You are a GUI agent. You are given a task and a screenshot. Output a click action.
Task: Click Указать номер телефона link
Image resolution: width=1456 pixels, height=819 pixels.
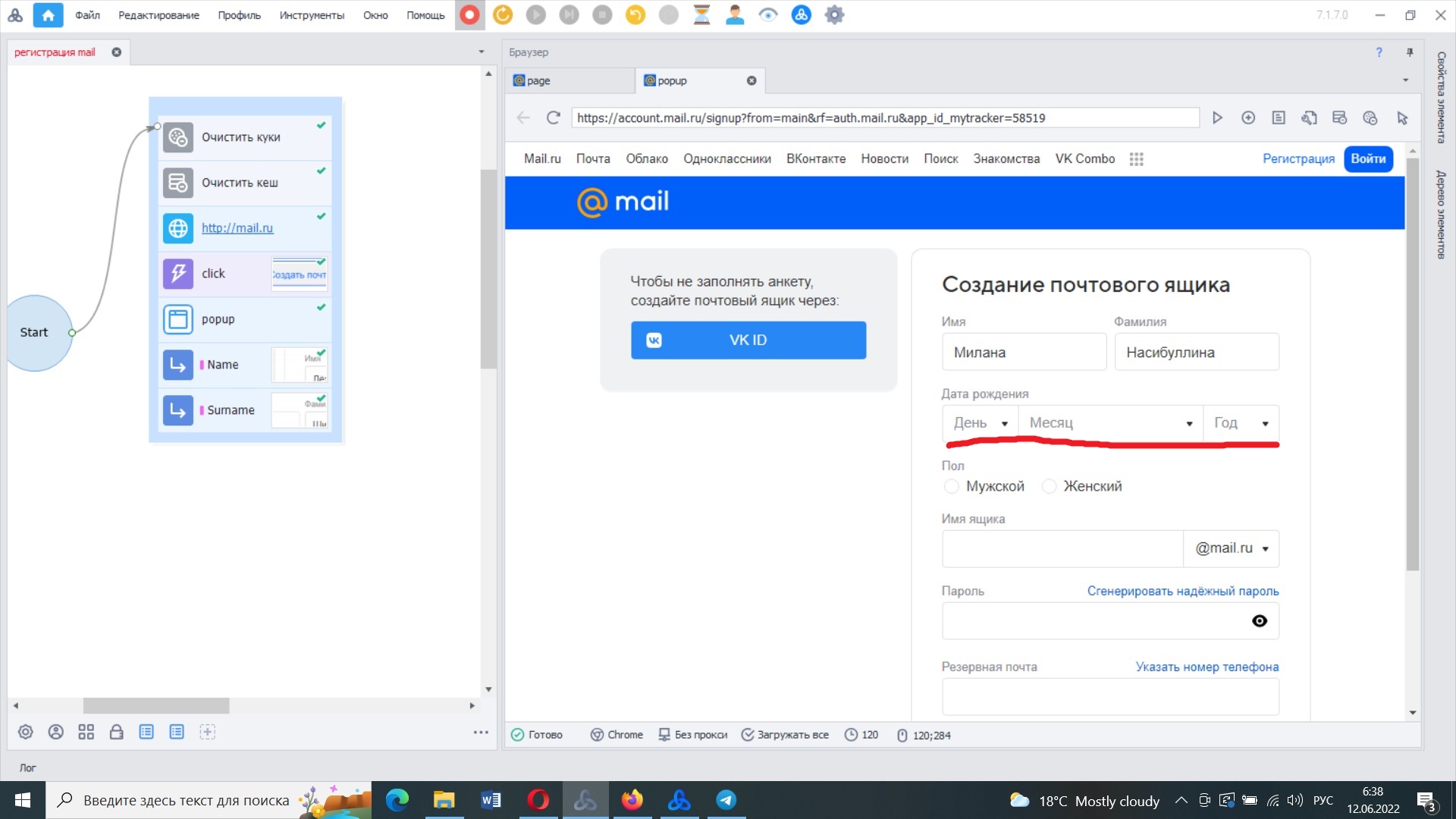click(x=1207, y=667)
